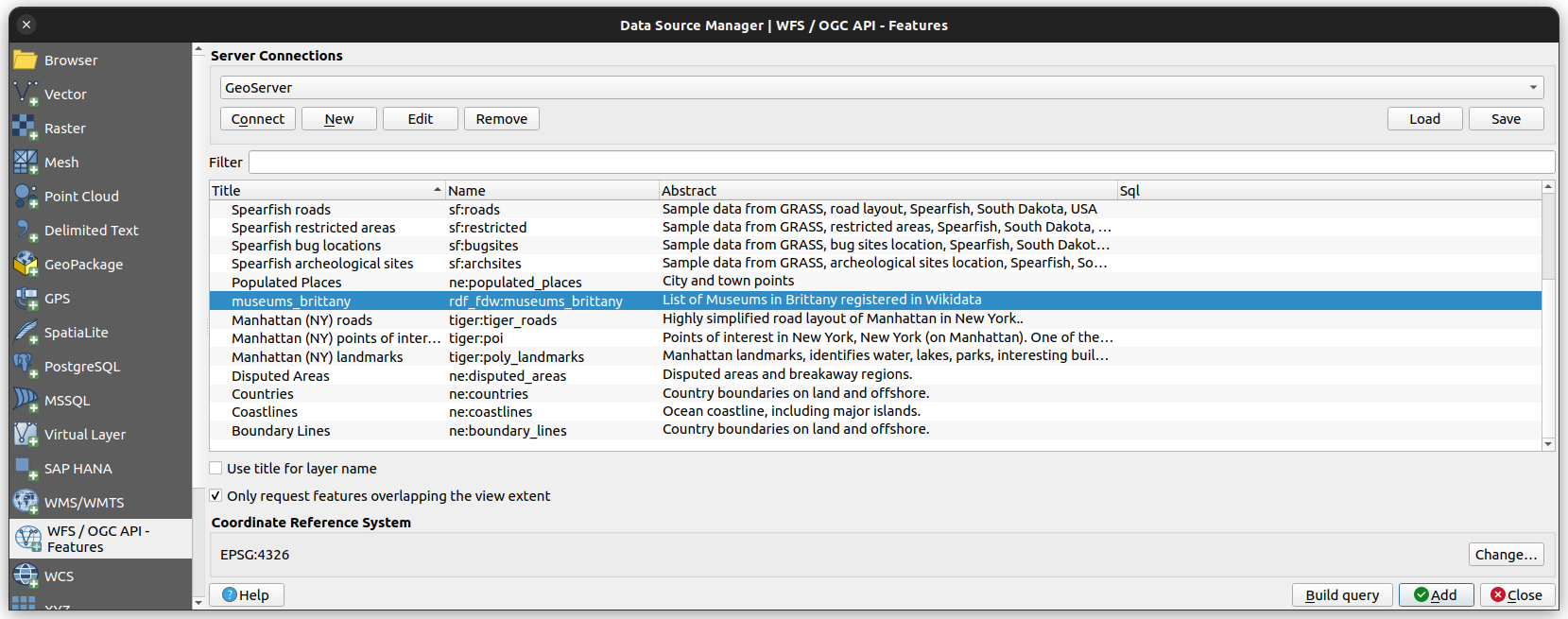Expand the GeoServer connection dropdown
This screenshot has height=619, width=1568.
coord(1532,88)
